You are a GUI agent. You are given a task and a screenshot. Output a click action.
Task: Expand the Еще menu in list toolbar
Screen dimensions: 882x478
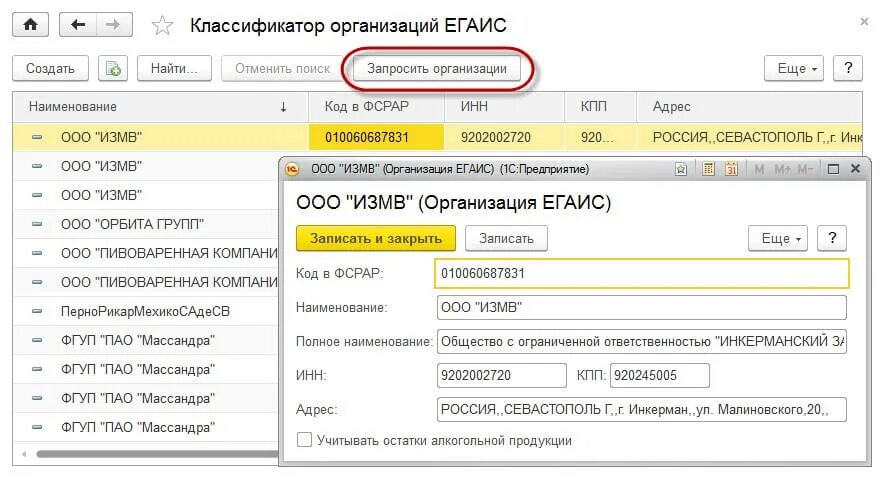pyautogui.click(x=794, y=69)
